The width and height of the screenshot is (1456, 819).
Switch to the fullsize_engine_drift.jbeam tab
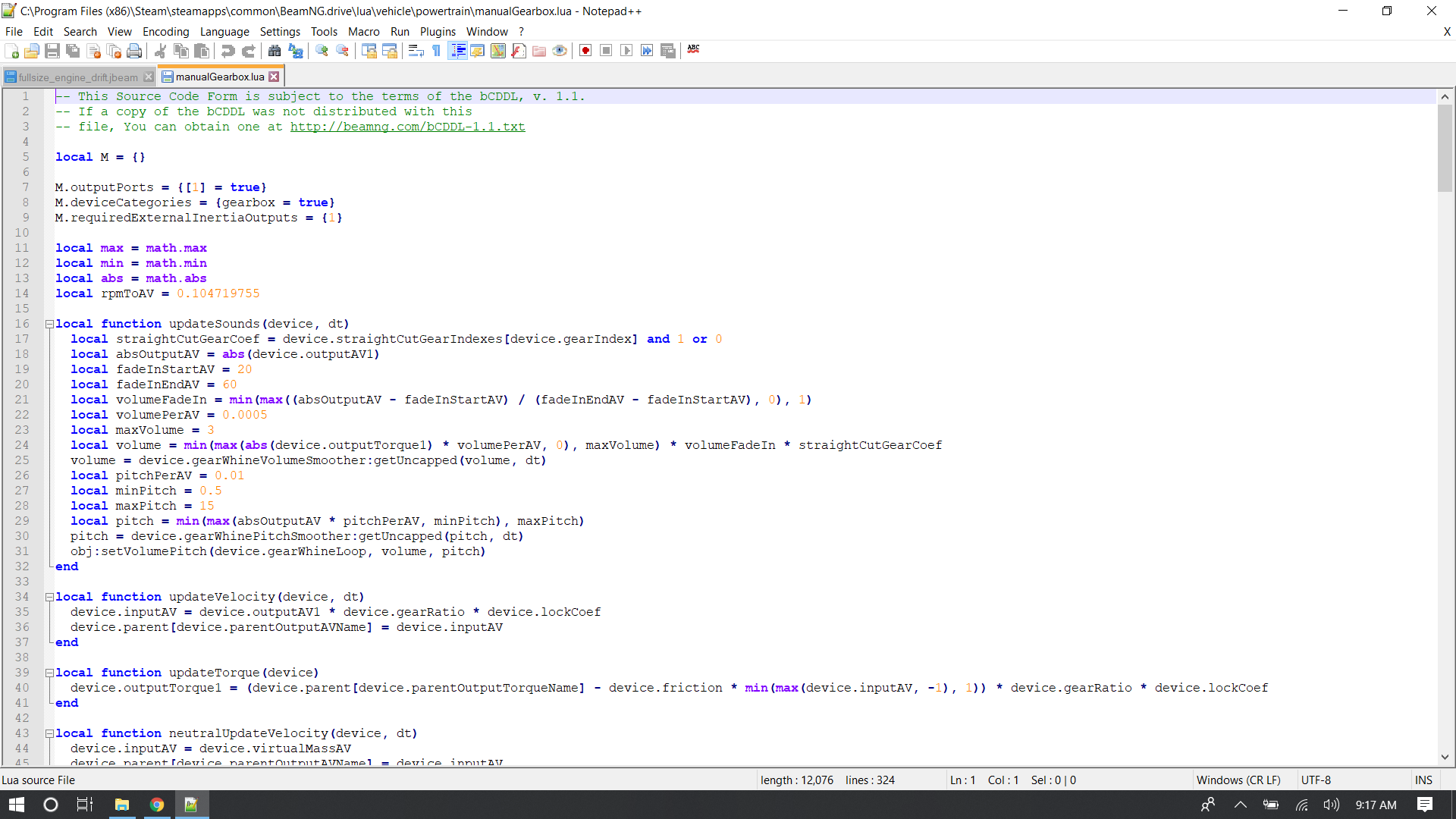(x=77, y=77)
